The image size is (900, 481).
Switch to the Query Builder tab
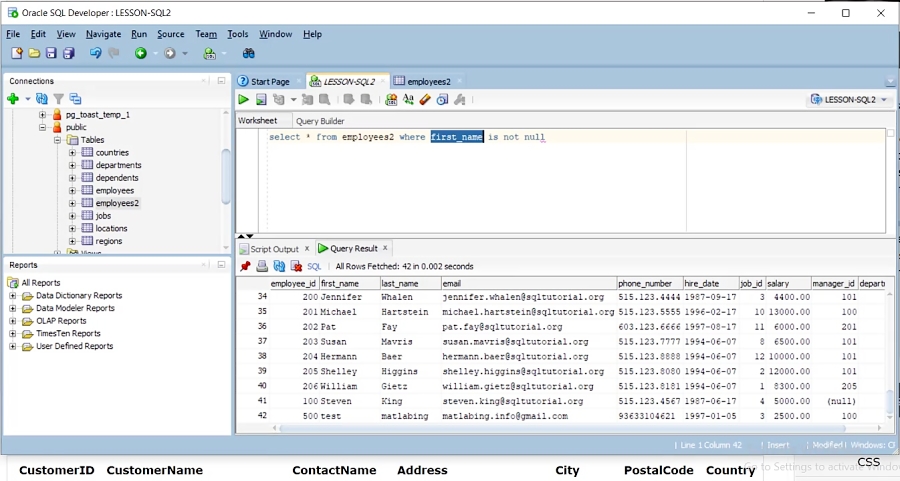pyautogui.click(x=319, y=121)
